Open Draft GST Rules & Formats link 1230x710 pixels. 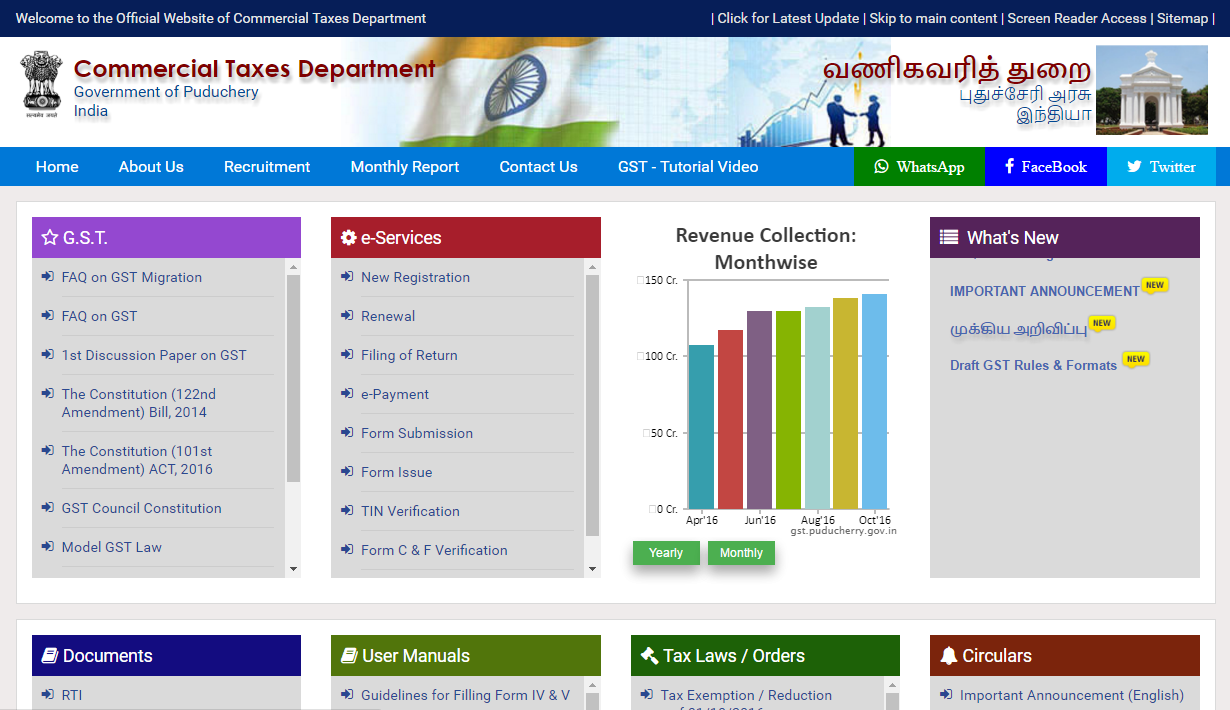(1033, 365)
